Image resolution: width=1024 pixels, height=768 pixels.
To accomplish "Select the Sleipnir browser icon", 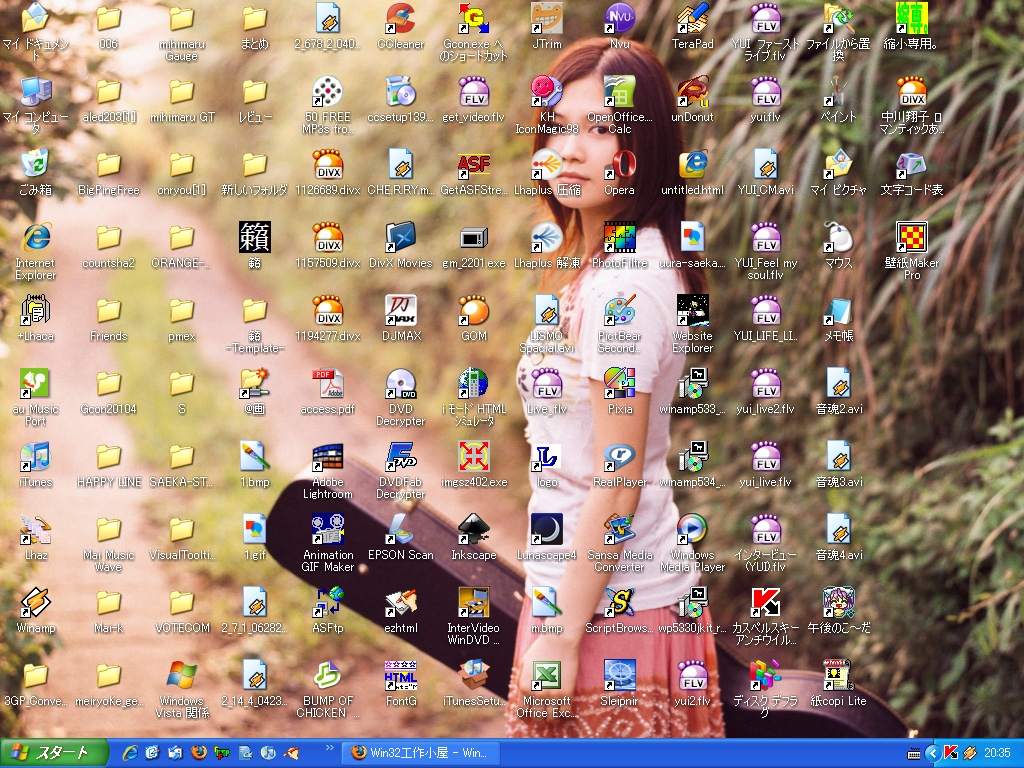I will point(619,676).
